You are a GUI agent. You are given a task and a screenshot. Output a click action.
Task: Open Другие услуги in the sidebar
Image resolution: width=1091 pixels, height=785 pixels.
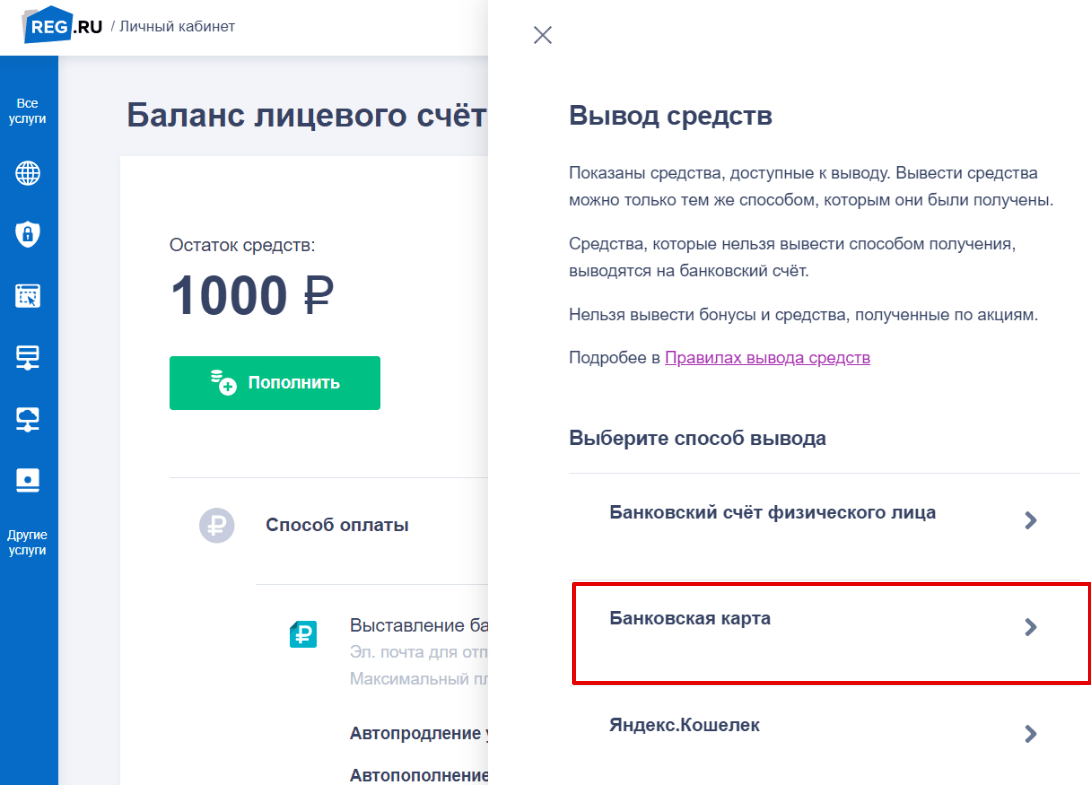tap(28, 542)
